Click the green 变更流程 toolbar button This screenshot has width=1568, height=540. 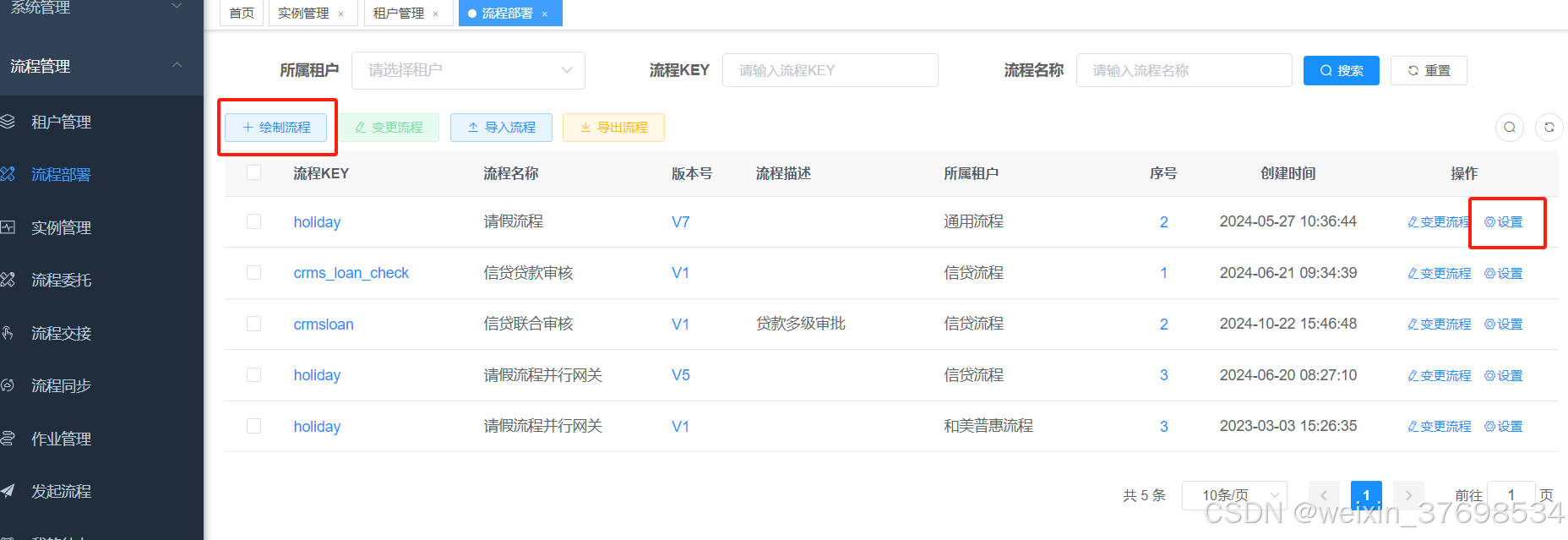389,128
